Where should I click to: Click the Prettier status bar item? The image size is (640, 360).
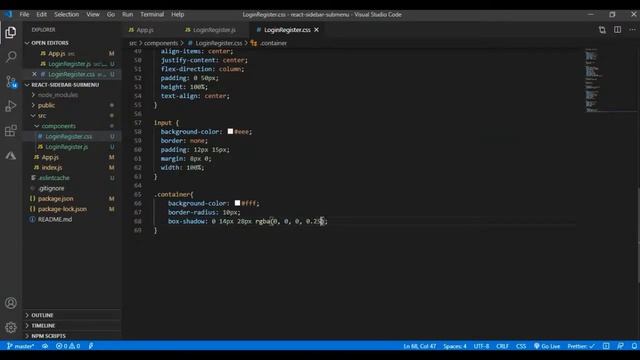[581, 346]
